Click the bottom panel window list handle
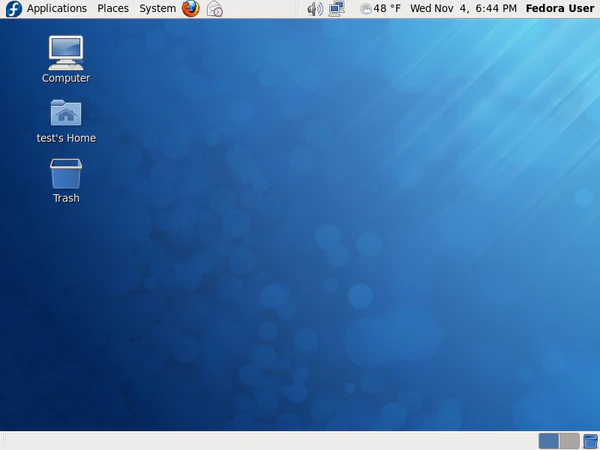 click(5, 441)
